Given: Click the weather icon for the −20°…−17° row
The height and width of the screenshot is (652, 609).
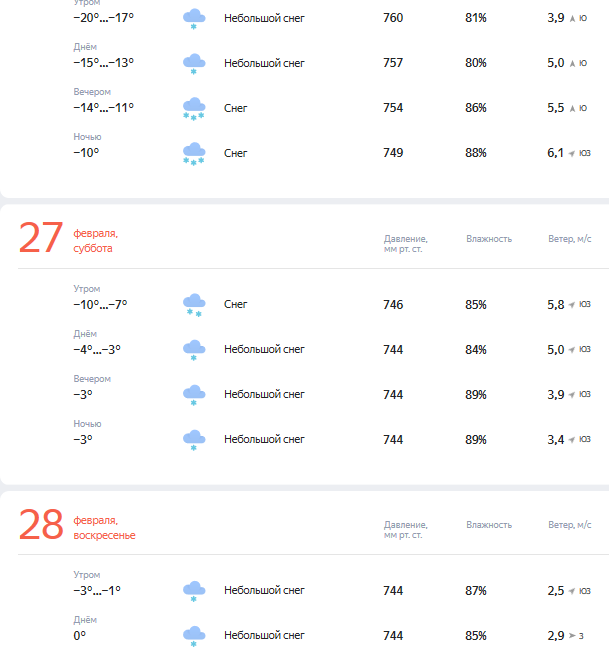Looking at the screenshot, I should pyautogui.click(x=194, y=19).
